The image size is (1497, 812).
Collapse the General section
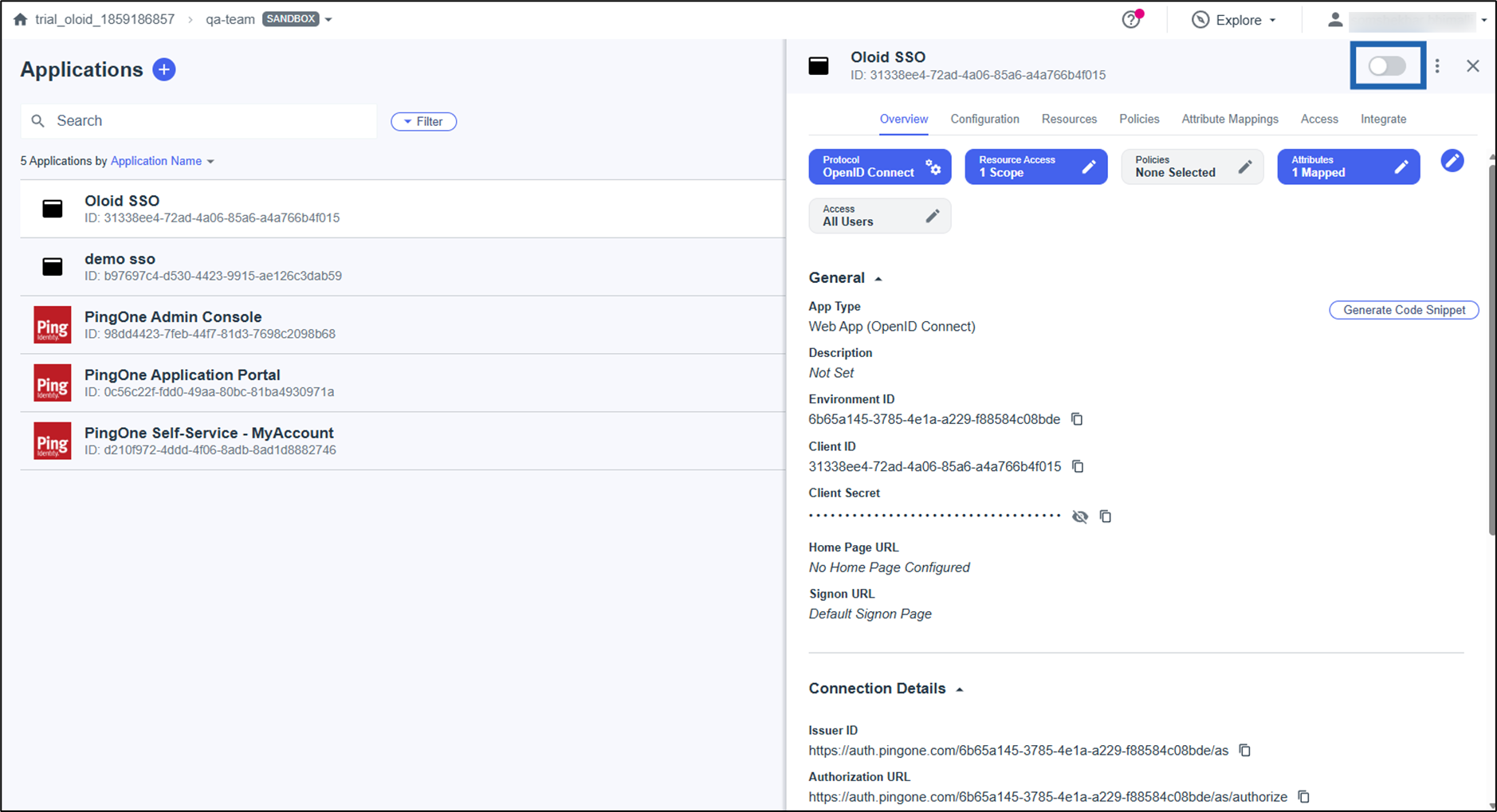tap(878, 279)
